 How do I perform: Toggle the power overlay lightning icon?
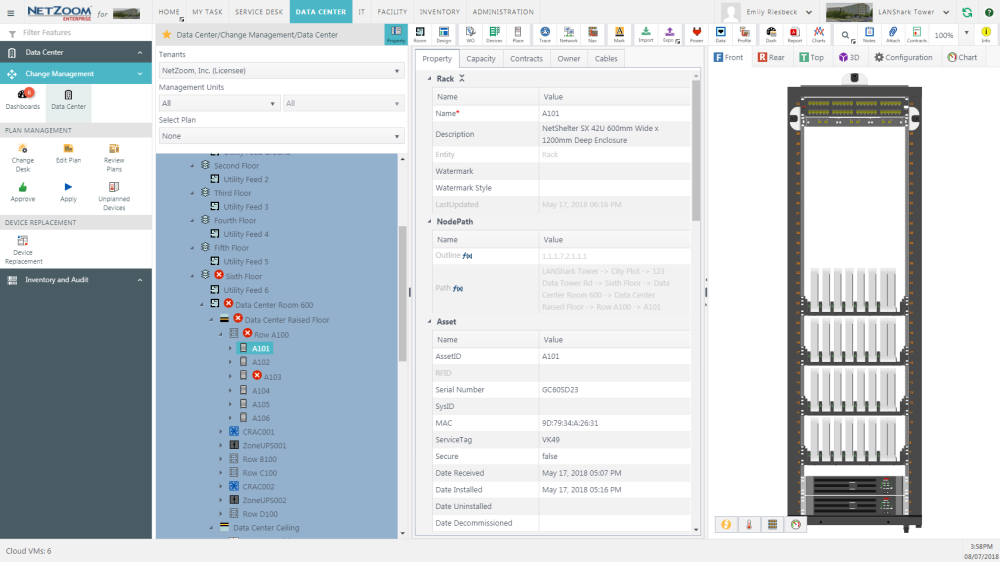pyautogui.click(x=726, y=524)
